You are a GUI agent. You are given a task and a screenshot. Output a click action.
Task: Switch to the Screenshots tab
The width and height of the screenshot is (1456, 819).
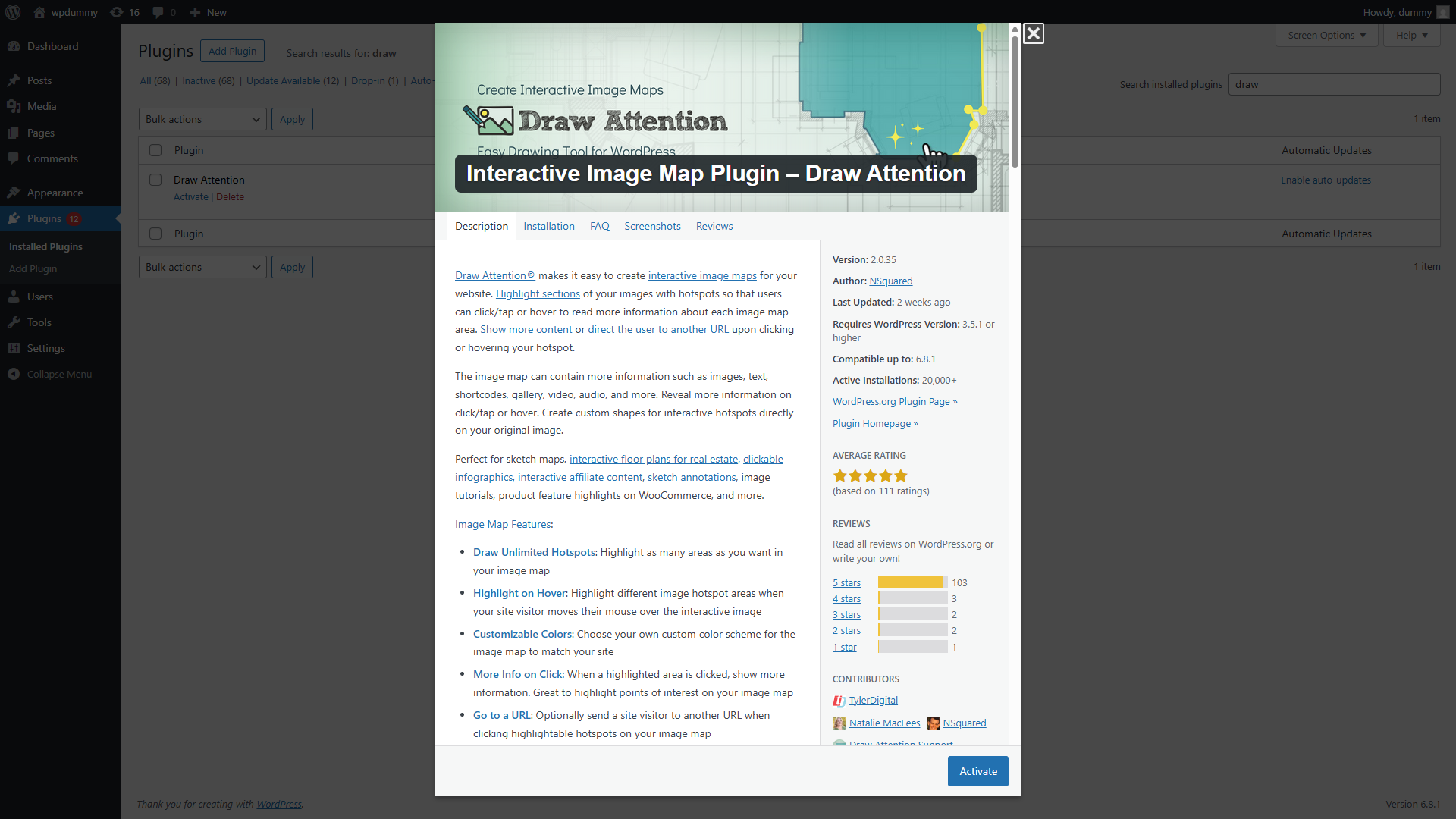(x=652, y=226)
